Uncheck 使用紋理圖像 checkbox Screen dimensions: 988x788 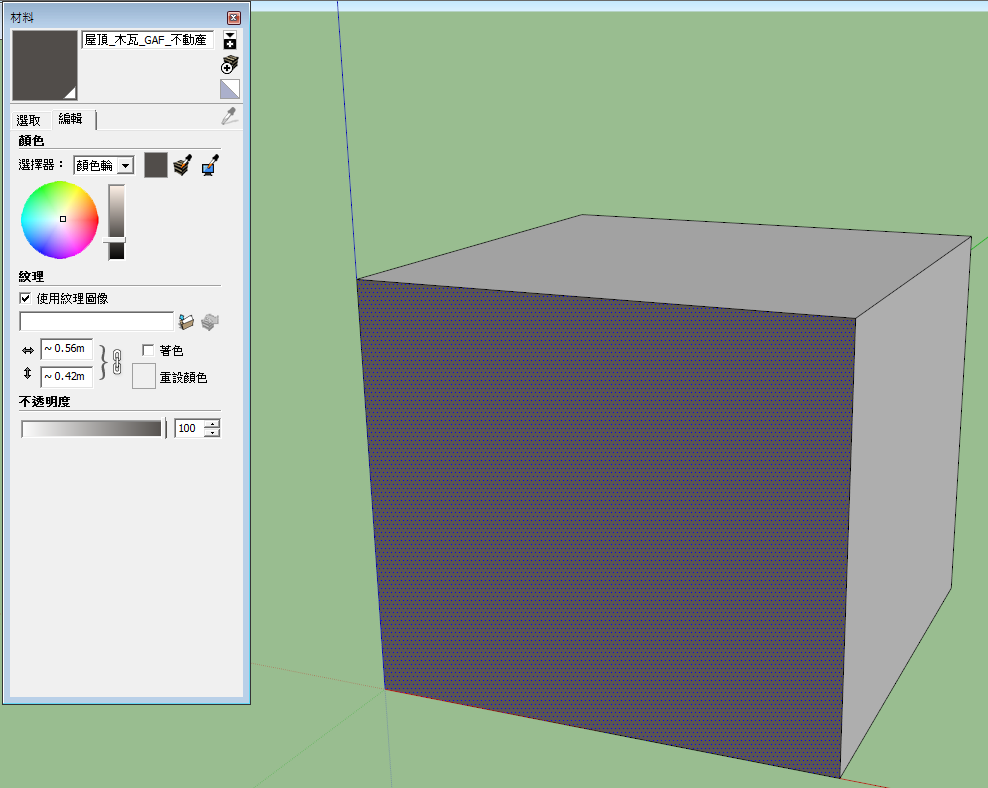pos(26,298)
